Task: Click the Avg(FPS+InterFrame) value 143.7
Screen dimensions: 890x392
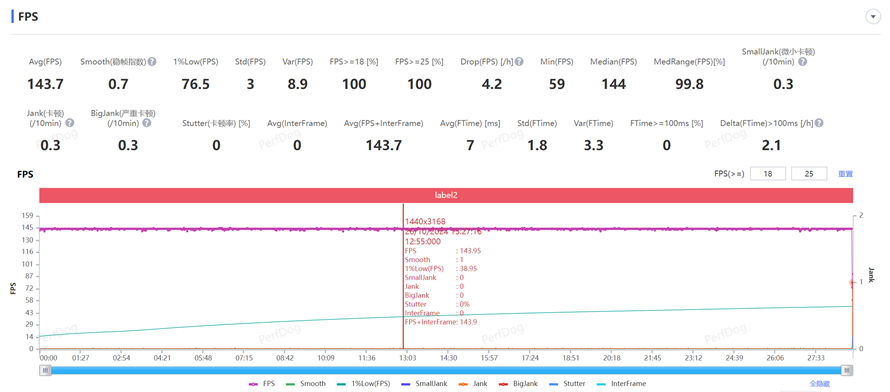Action: [x=384, y=146]
